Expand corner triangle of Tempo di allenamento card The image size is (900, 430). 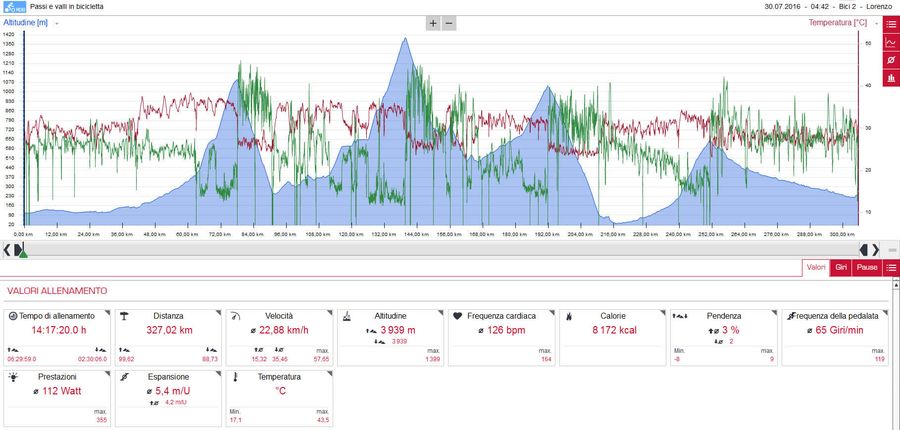coord(107,312)
